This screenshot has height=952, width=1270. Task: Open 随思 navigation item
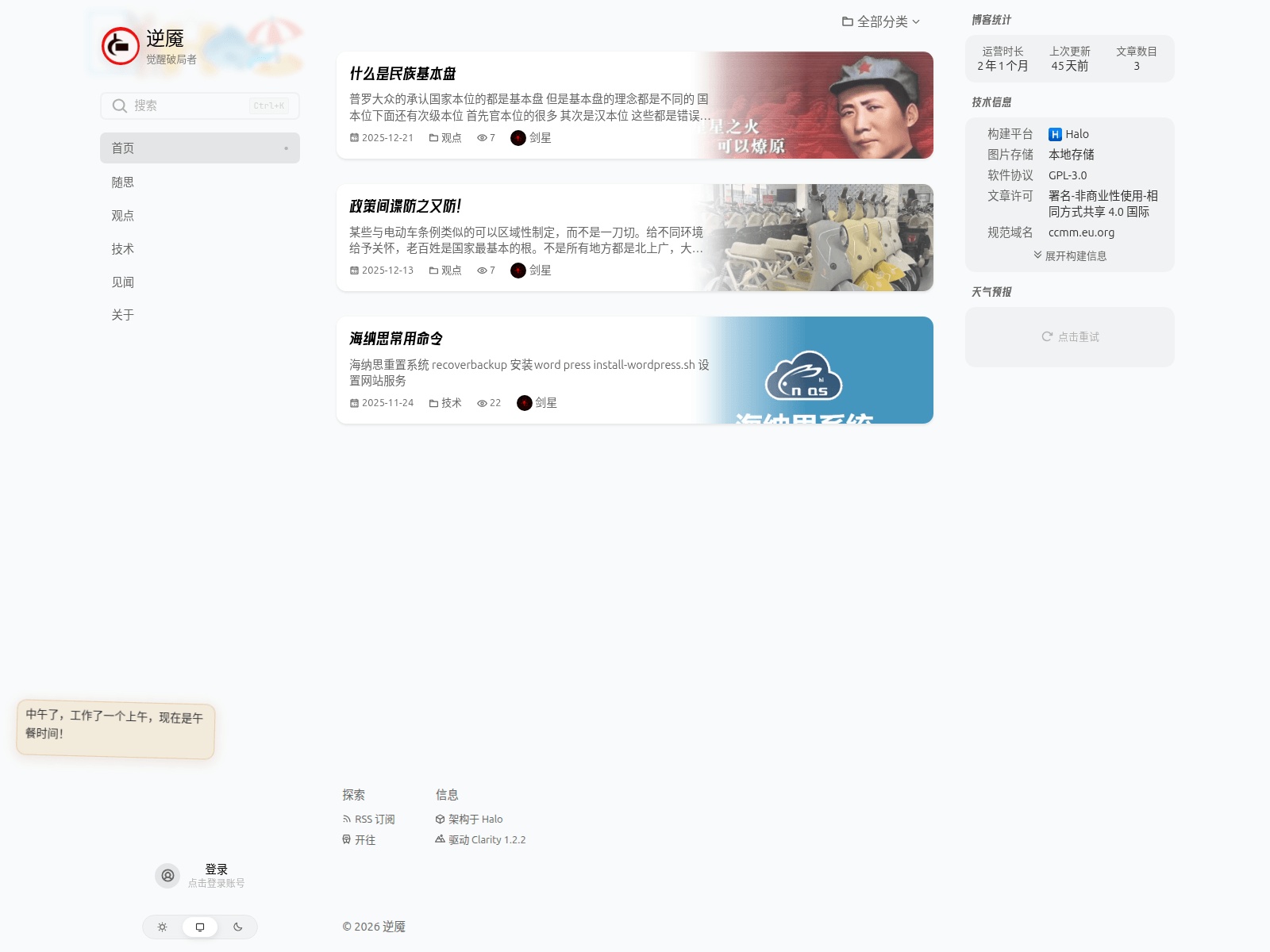click(200, 182)
